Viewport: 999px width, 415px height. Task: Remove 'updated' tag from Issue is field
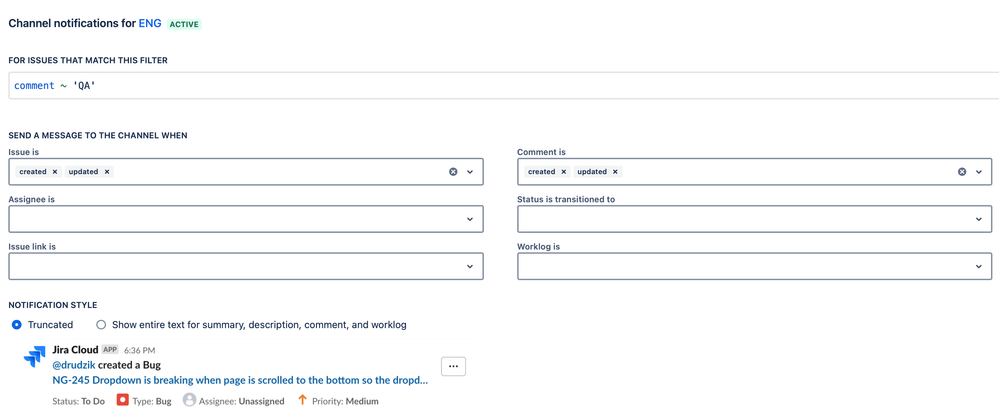pos(107,171)
